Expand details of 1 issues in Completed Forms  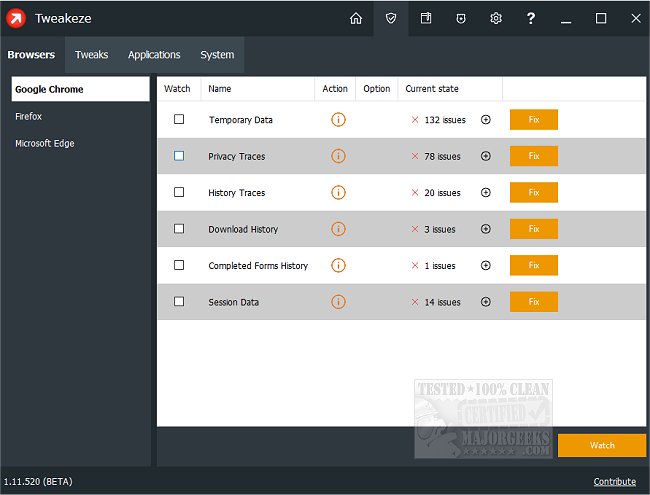(x=486, y=265)
